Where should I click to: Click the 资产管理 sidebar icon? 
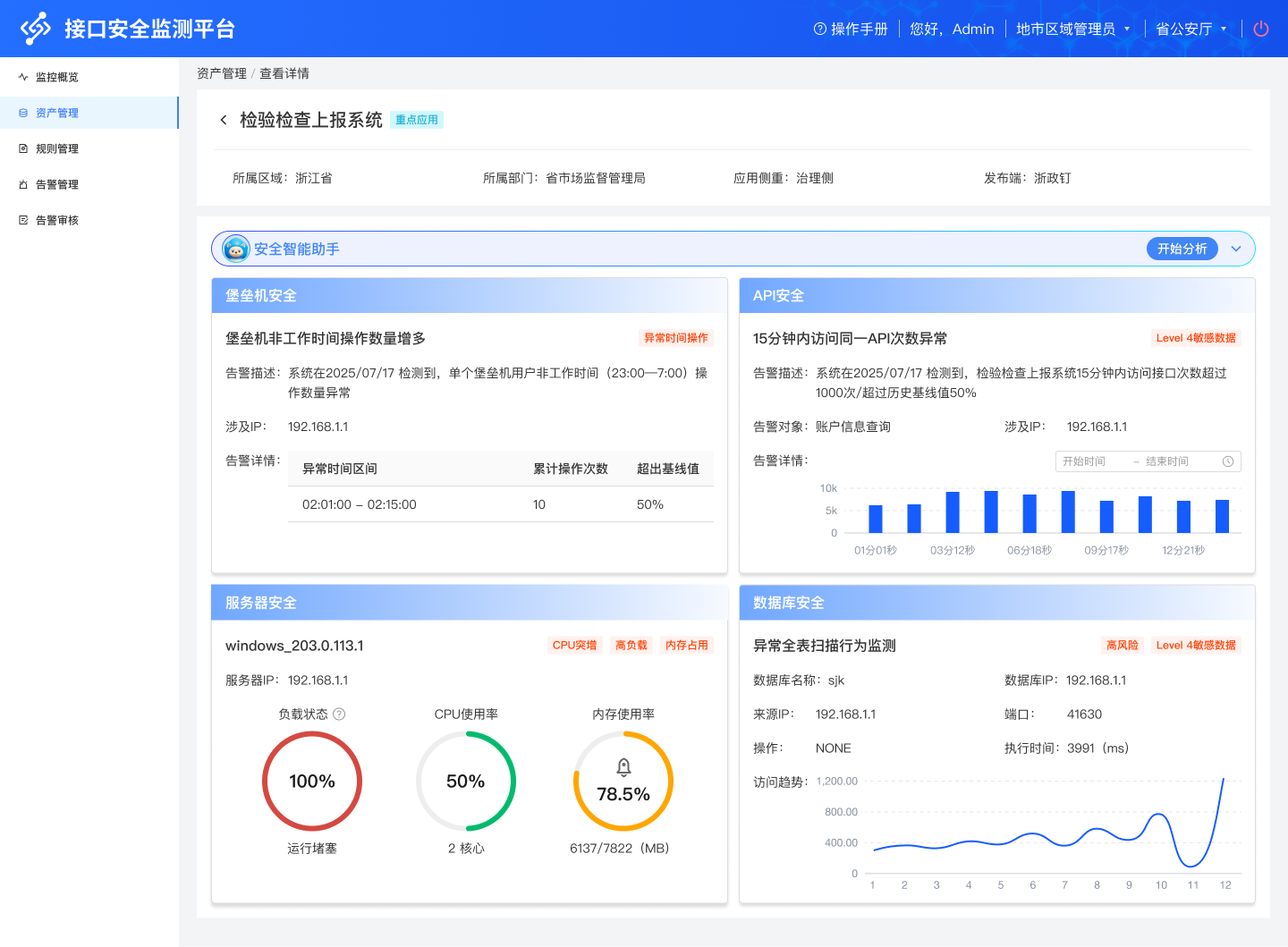click(23, 113)
